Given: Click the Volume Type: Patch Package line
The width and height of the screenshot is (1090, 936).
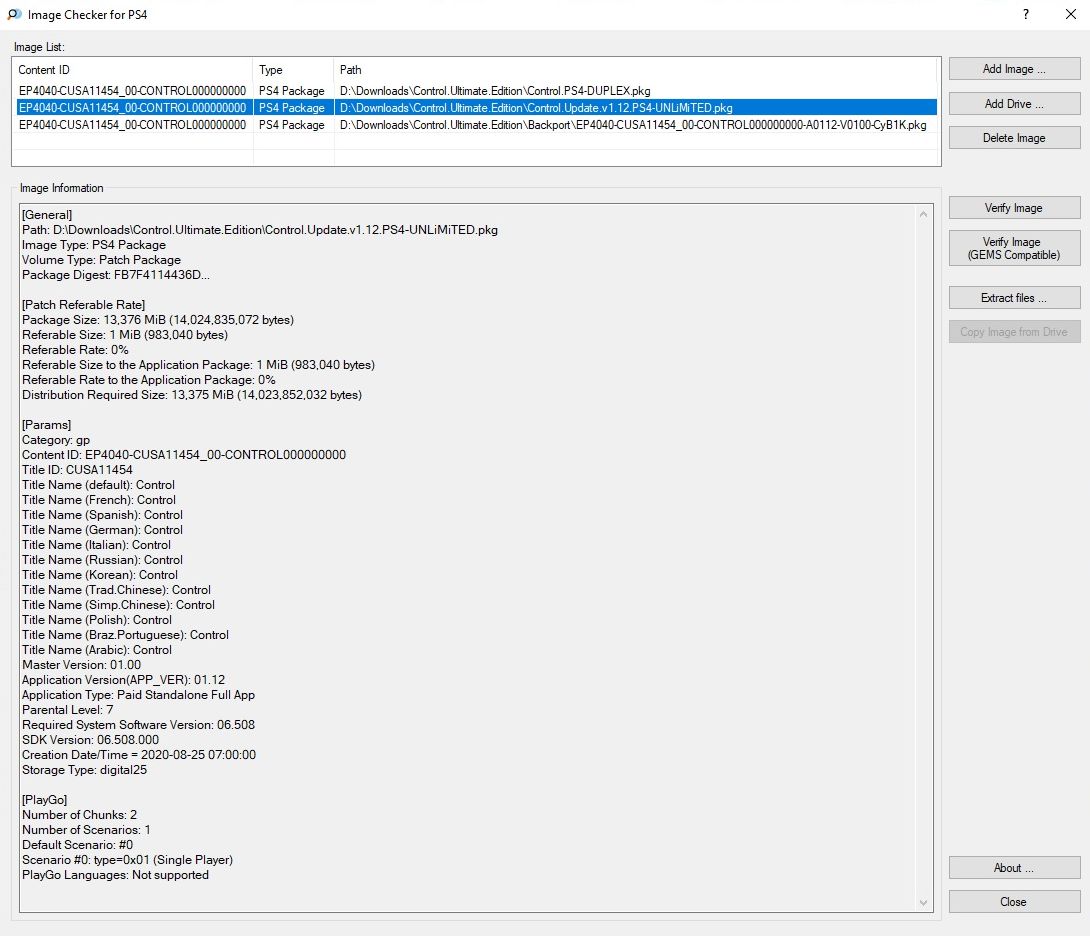Looking at the screenshot, I should (101, 260).
